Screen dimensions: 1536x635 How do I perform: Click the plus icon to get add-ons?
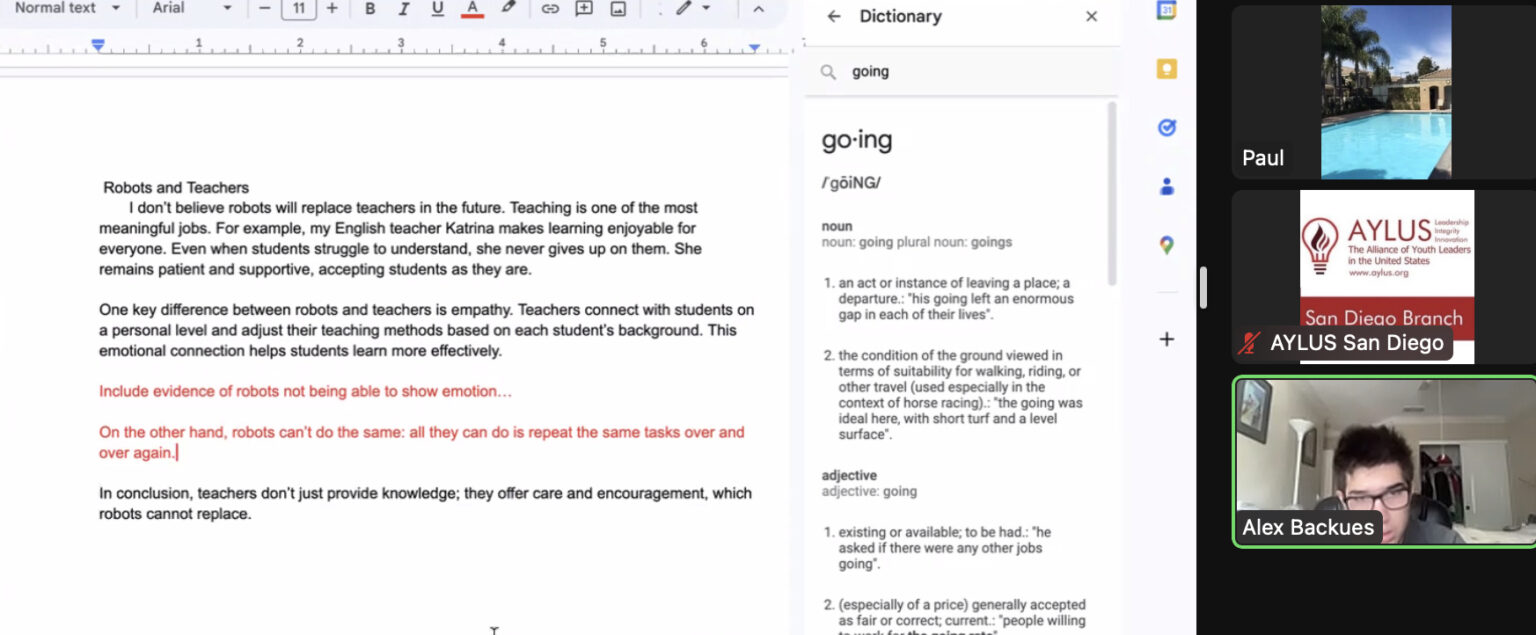coord(1166,339)
